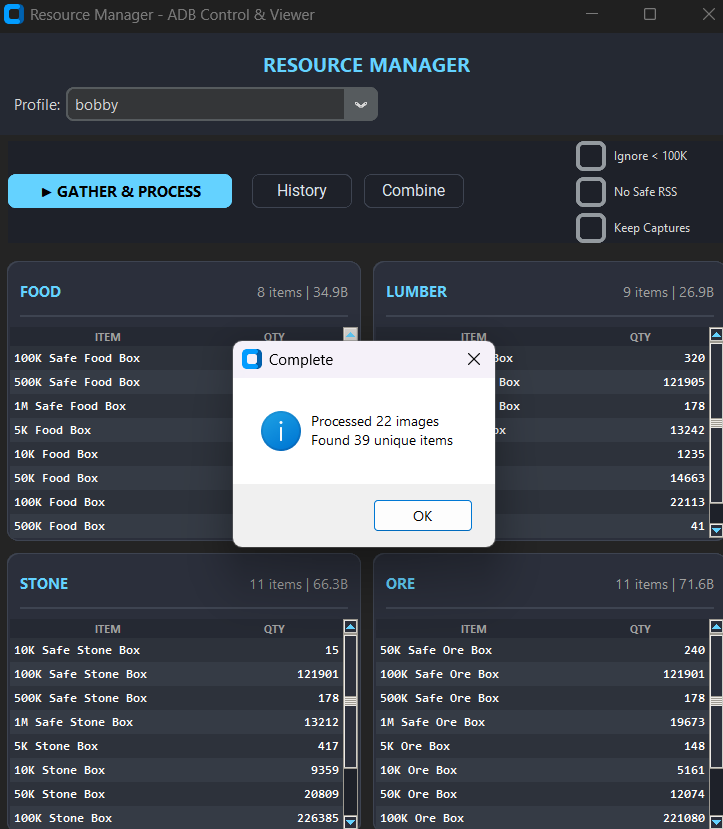The width and height of the screenshot is (723, 829).
Task: Click the ORE list scroll-up arrow
Action: point(715,628)
